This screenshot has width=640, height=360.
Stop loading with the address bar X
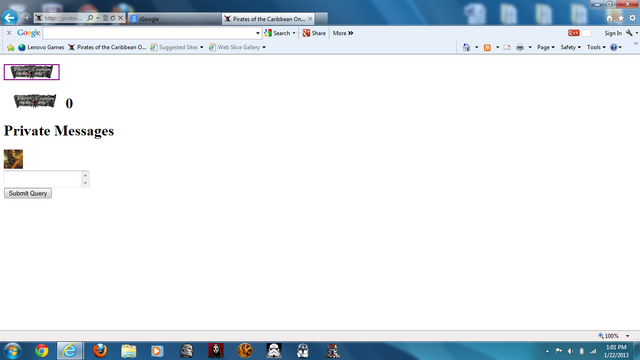click(120, 18)
